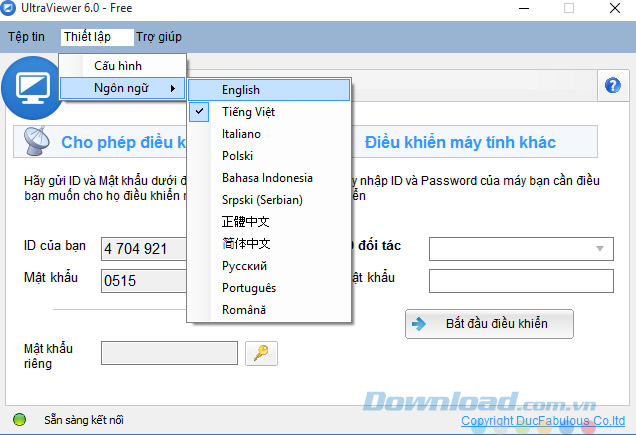Click the blue help question mark icon
The image size is (636, 435).
coord(612,85)
